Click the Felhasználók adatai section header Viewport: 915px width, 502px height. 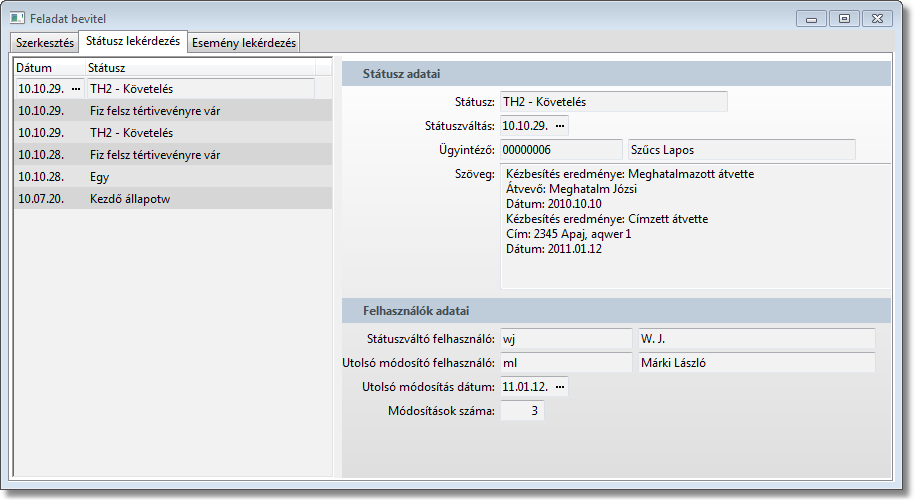point(616,311)
